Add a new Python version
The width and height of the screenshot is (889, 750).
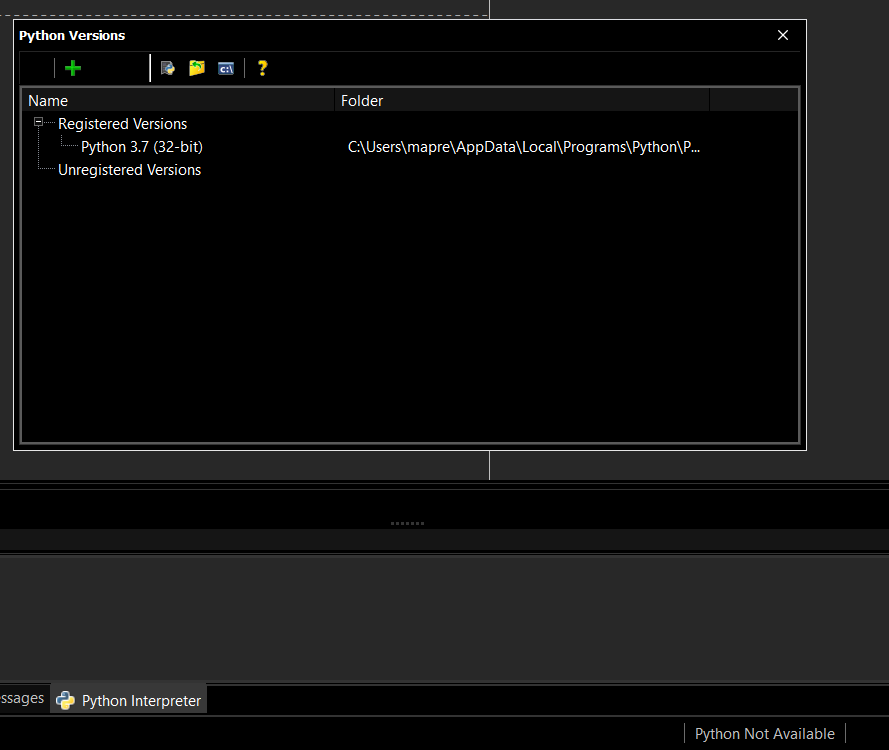pos(72,68)
